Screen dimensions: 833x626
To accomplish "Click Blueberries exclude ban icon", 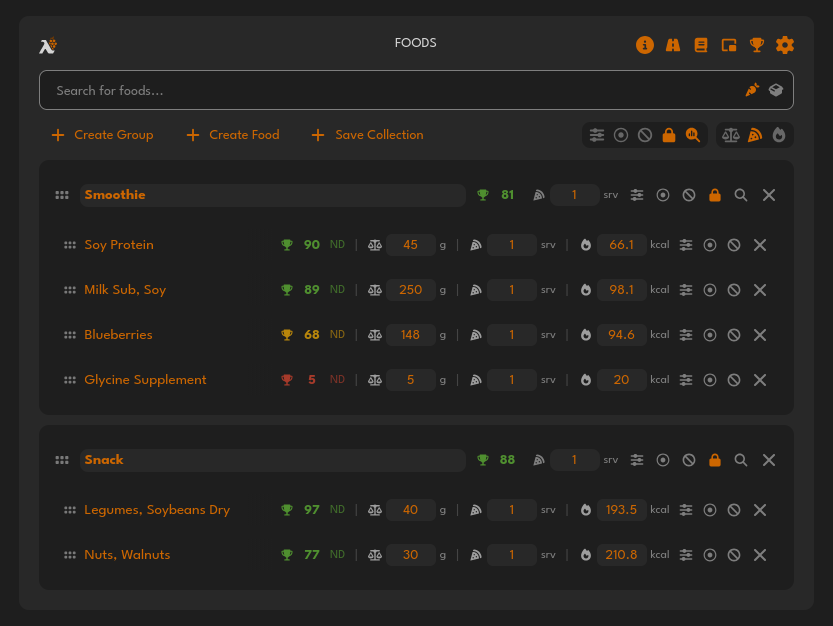I will tap(734, 335).
